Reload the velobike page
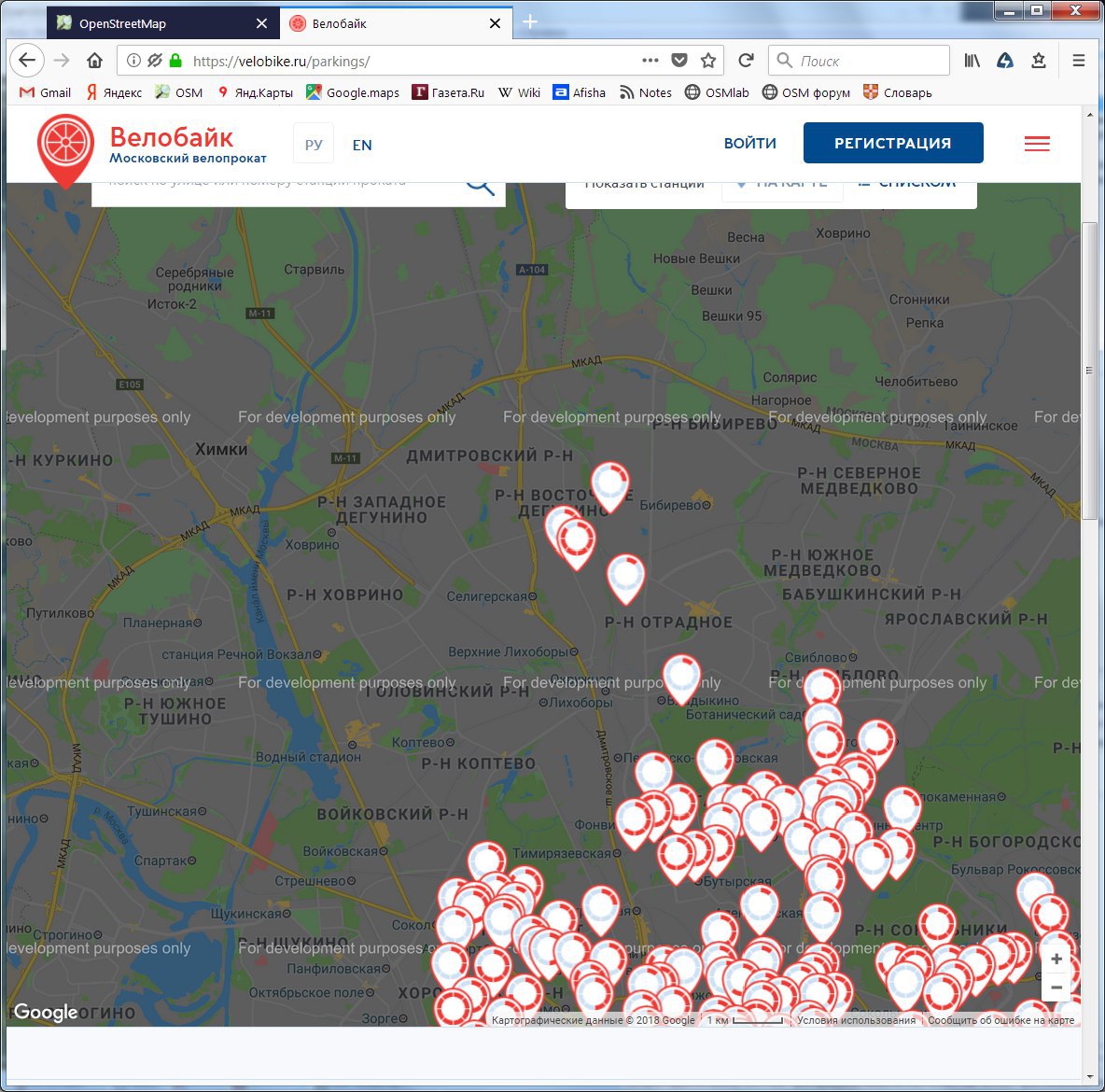The width and height of the screenshot is (1105, 1092). point(746,61)
